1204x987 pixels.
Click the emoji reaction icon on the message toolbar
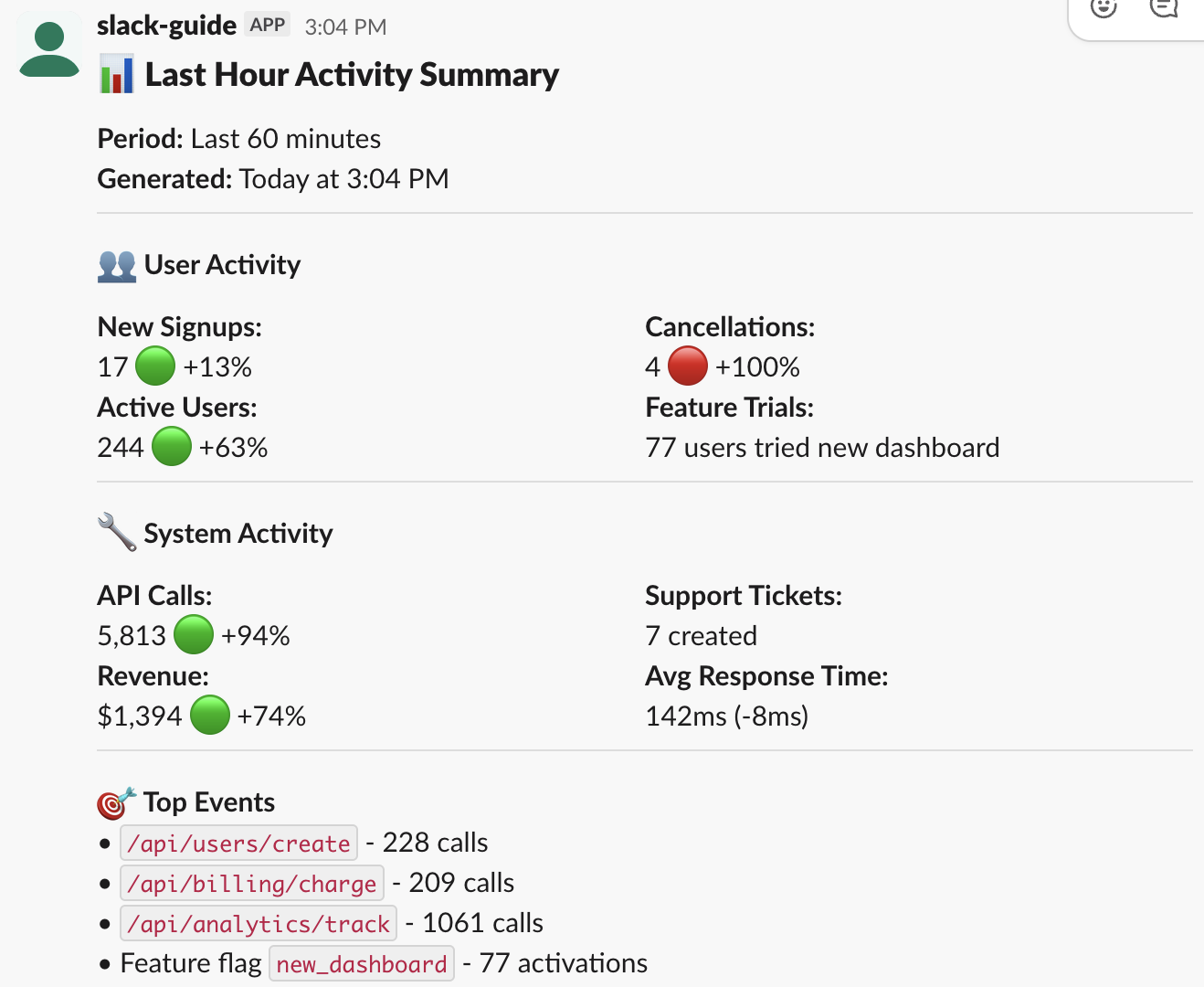tap(1103, 9)
